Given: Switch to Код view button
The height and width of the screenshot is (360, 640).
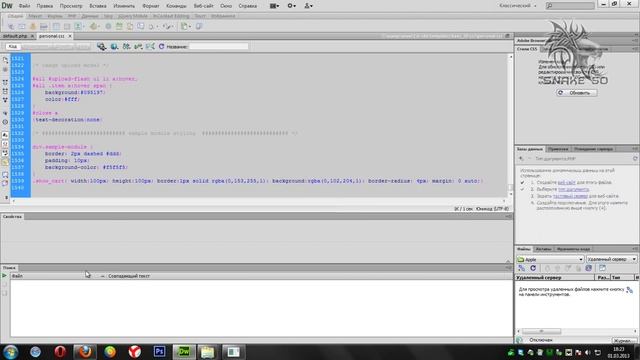Looking at the screenshot, I should [13, 47].
